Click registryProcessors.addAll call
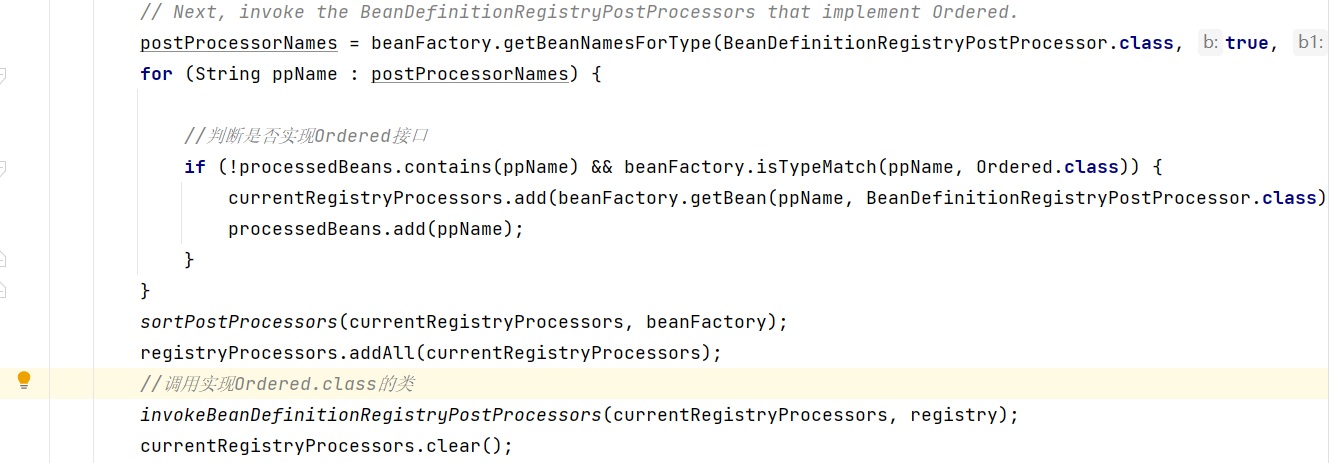Screen dimensions: 1329x463 click(430, 353)
